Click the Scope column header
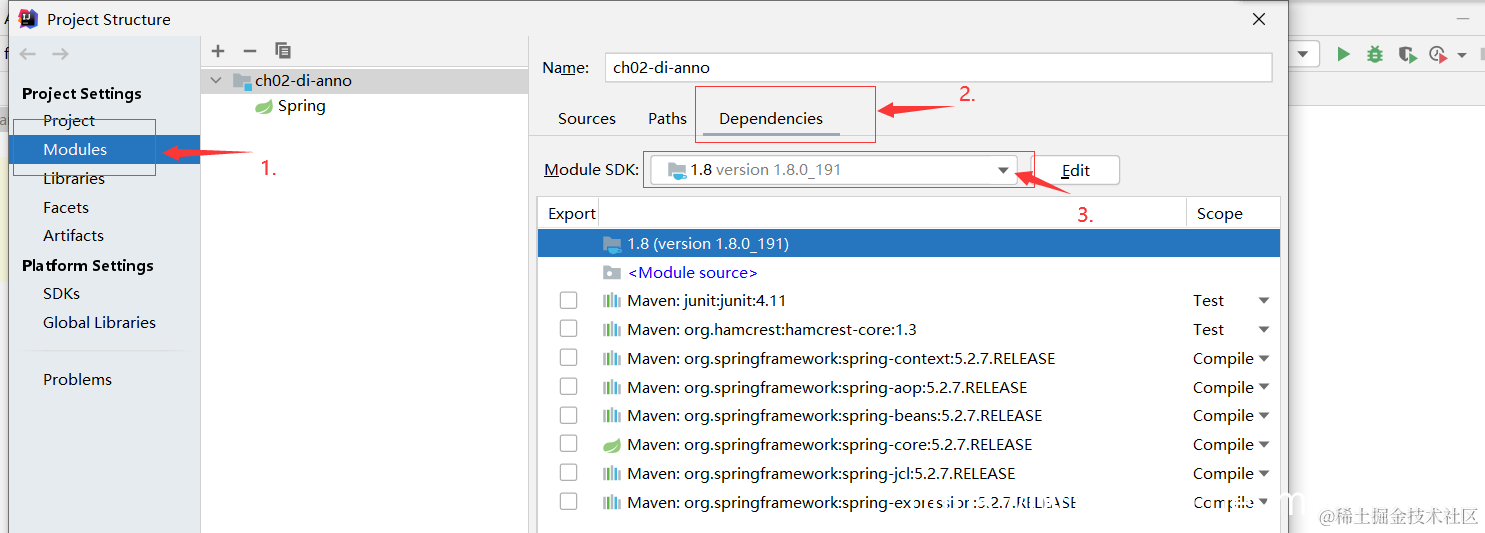1485x533 pixels. (x=1220, y=214)
